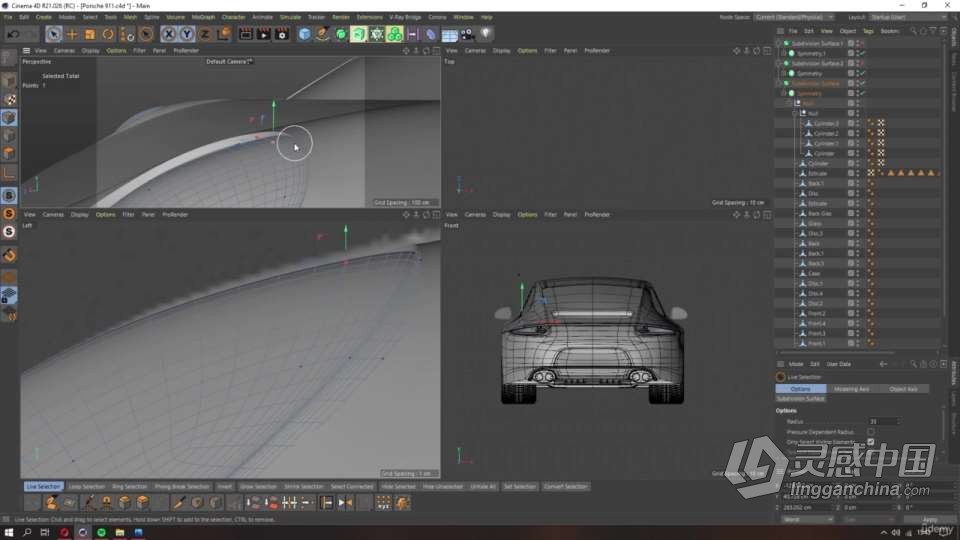
Task: Click the Deformer bend icon
Action: pyautogui.click(x=431, y=34)
